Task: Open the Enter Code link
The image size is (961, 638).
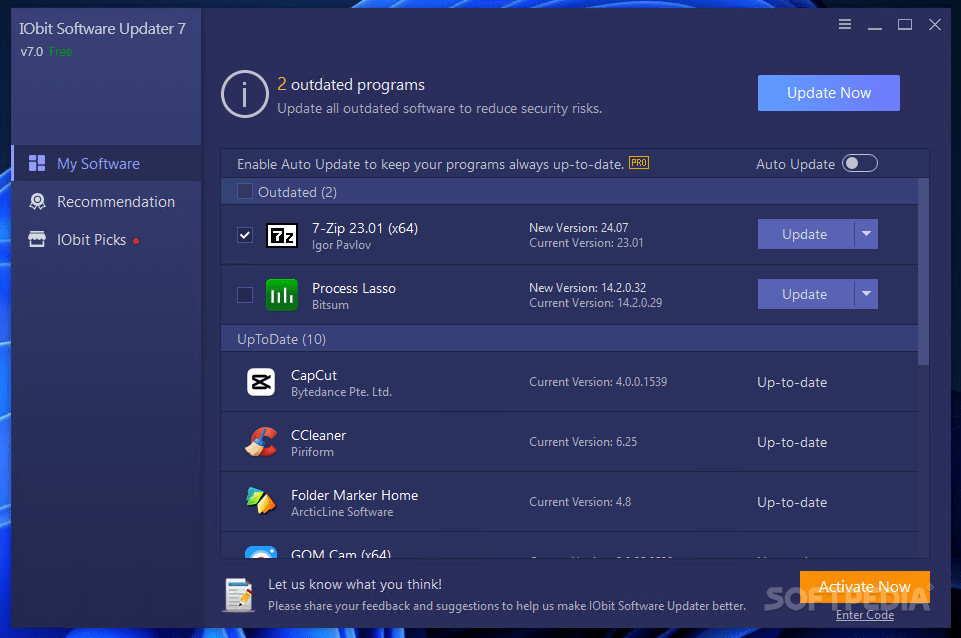Action: pos(864,615)
